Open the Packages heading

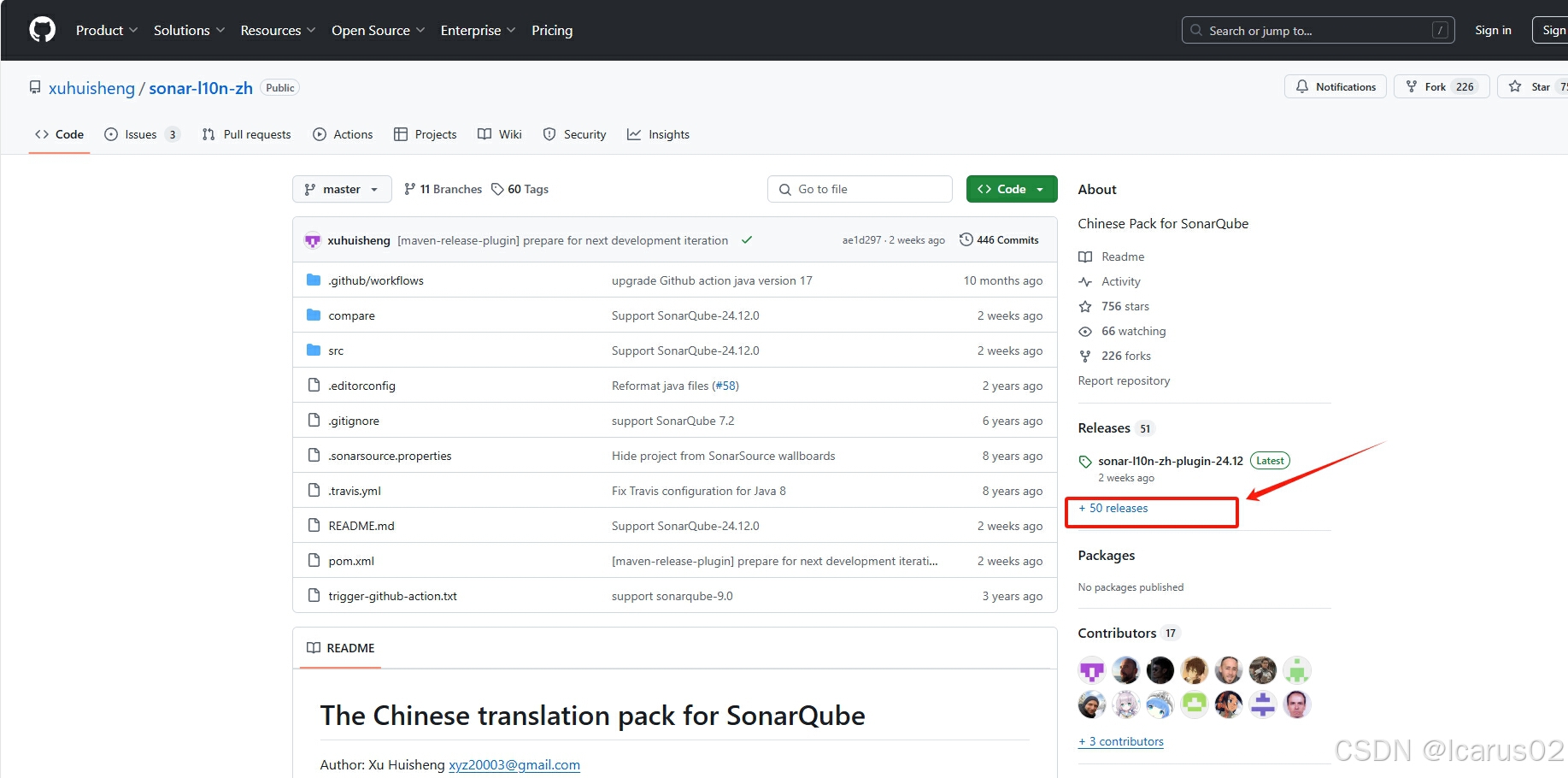1107,555
